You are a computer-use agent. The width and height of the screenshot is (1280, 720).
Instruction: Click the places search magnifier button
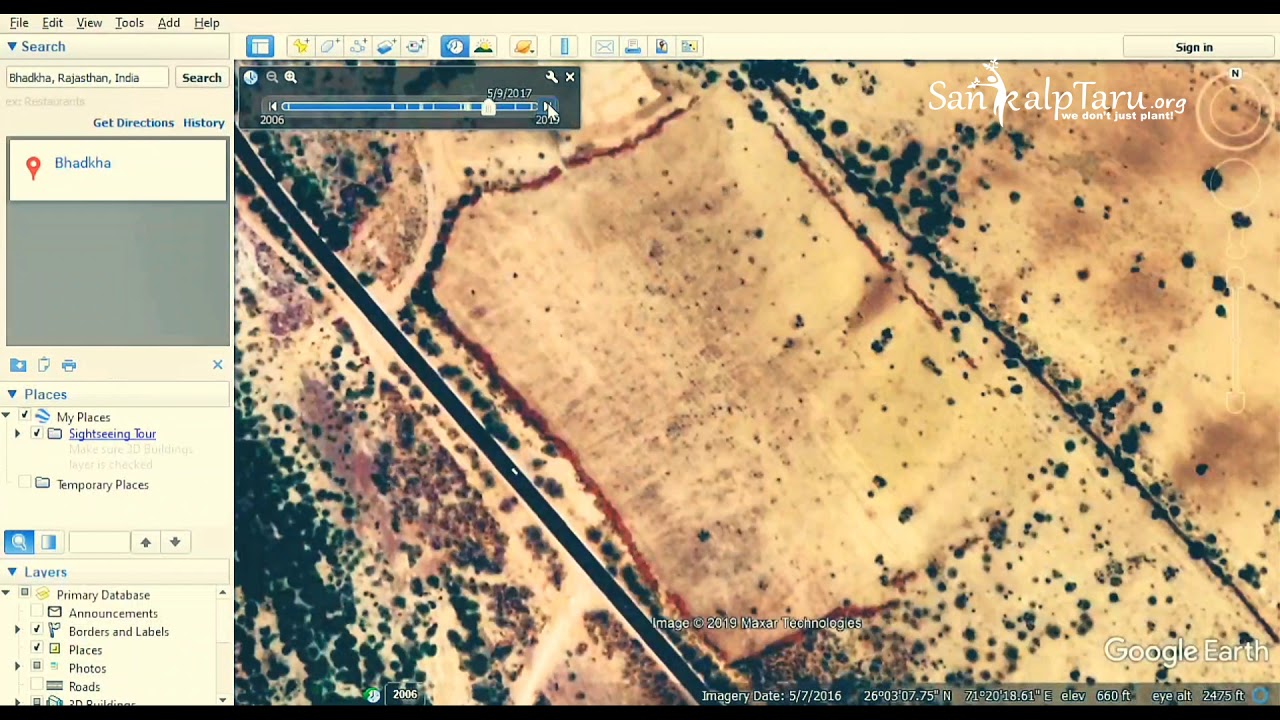[19, 542]
